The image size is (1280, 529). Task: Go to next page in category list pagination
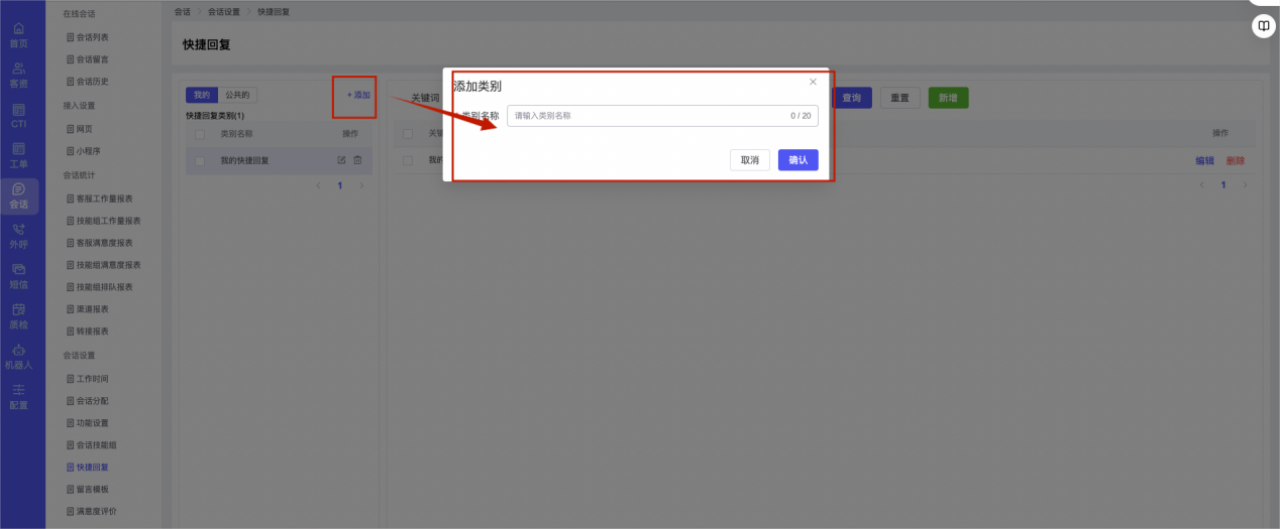361,186
